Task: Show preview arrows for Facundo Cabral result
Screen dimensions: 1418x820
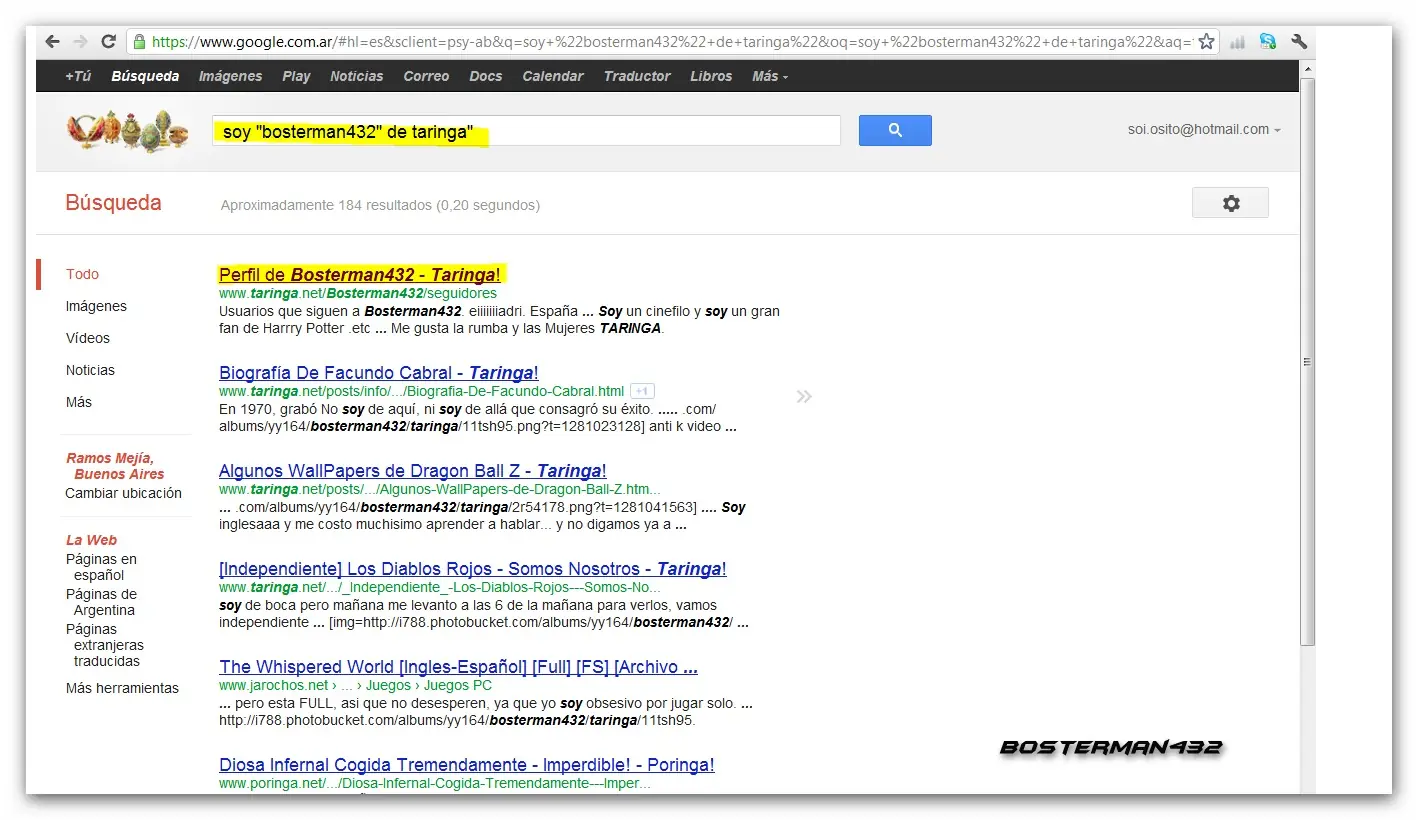Action: 804,397
